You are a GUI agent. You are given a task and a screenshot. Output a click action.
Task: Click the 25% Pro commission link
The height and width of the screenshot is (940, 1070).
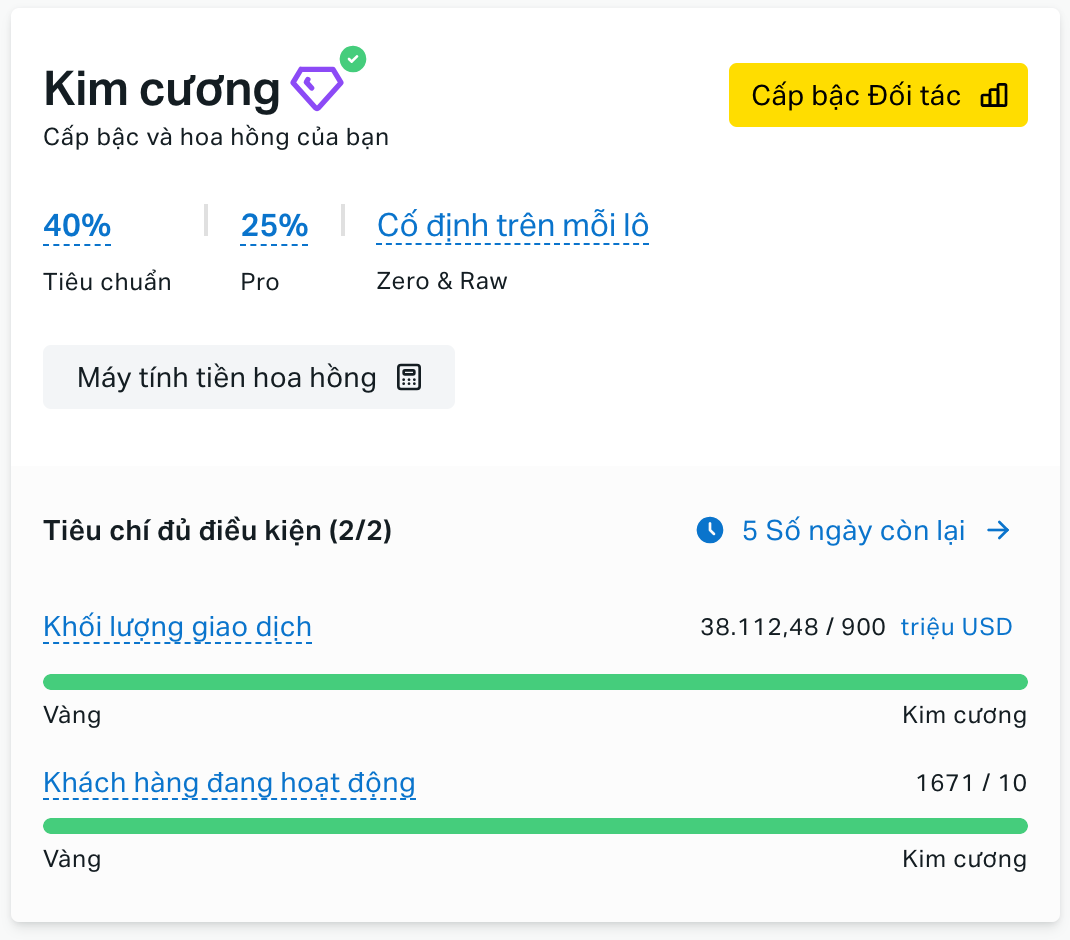274,226
